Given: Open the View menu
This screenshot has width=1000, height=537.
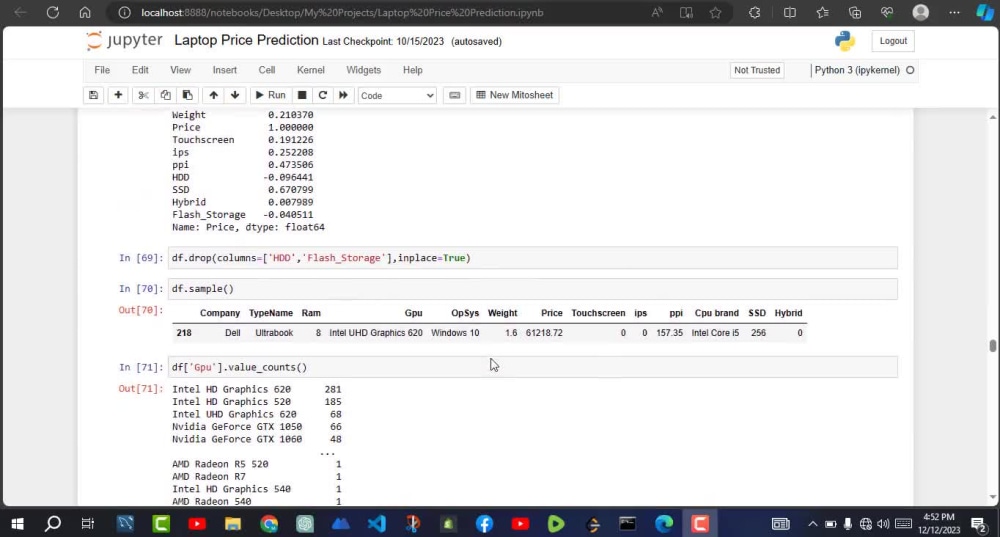Looking at the screenshot, I should click(180, 70).
